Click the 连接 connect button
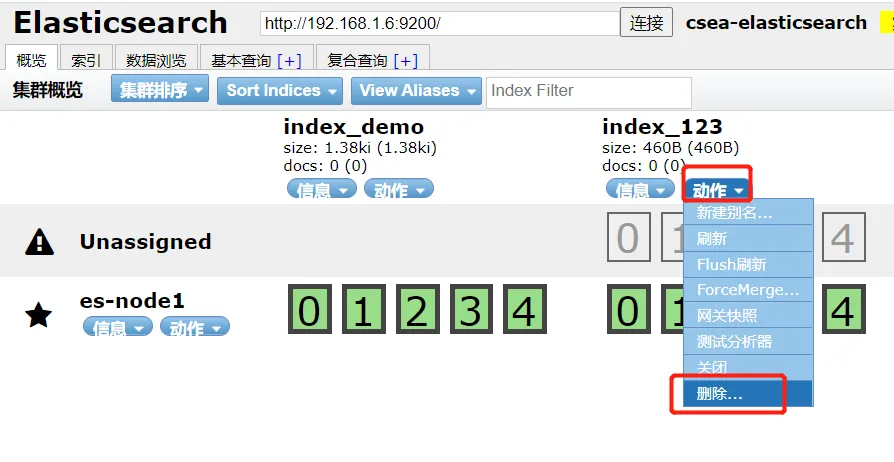 tap(647, 23)
